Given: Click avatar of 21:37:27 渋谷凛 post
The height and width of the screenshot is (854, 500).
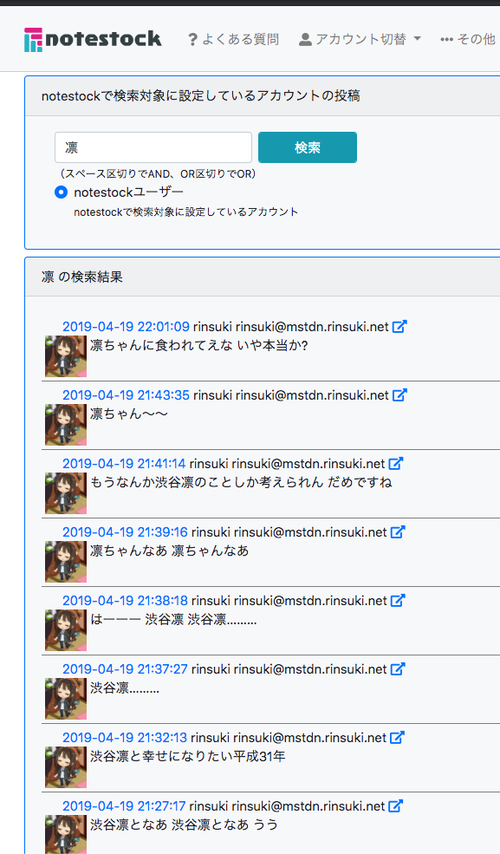Looking at the screenshot, I should pyautogui.click(x=65, y=699).
